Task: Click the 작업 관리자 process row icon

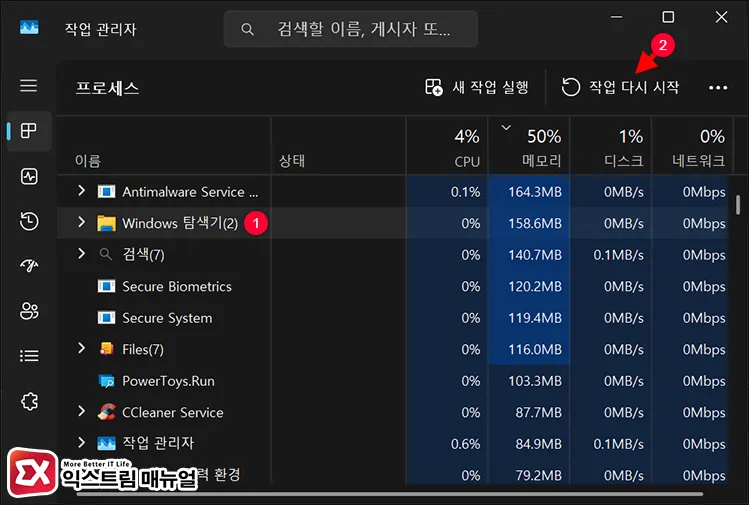Action: click(106, 443)
